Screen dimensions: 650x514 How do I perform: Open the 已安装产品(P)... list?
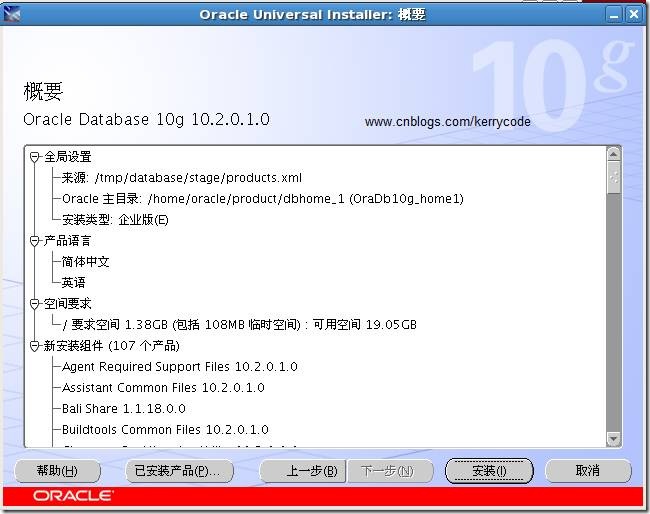pos(179,471)
